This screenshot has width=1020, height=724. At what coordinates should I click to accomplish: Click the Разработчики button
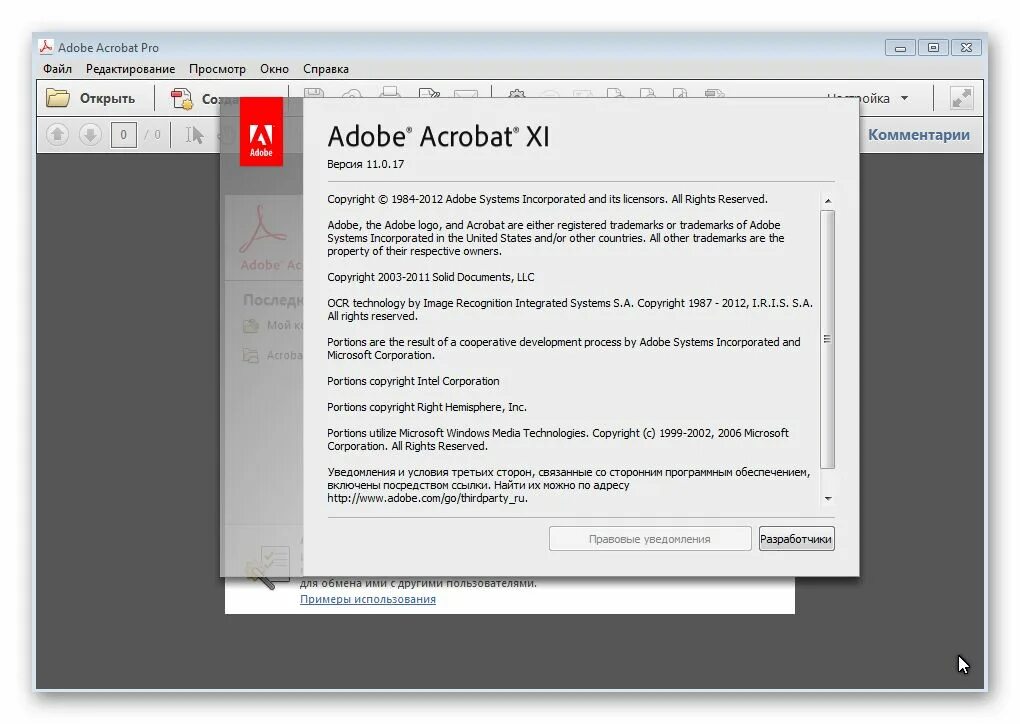click(x=796, y=539)
